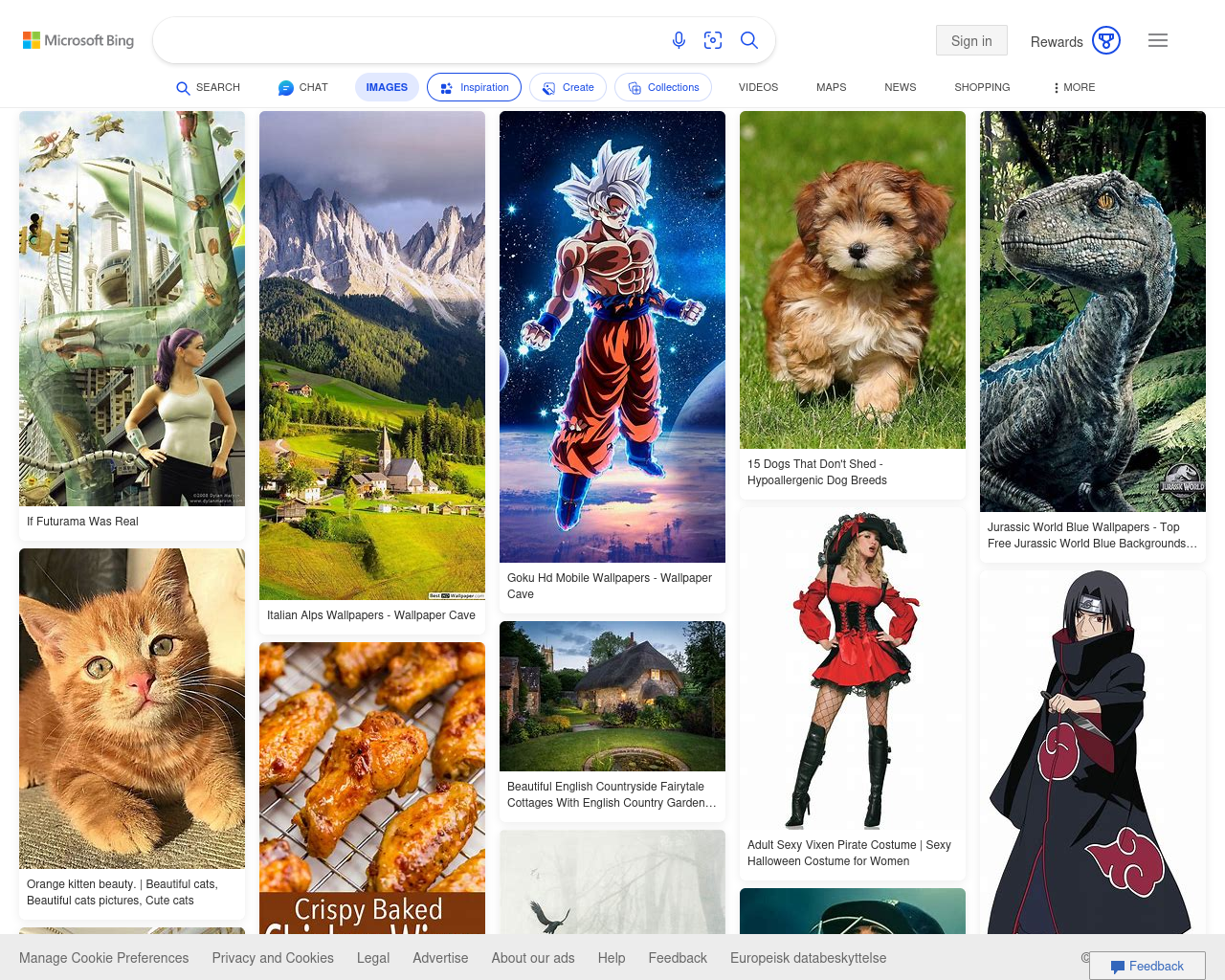Open About our ads link
1225x980 pixels.
[533, 958]
